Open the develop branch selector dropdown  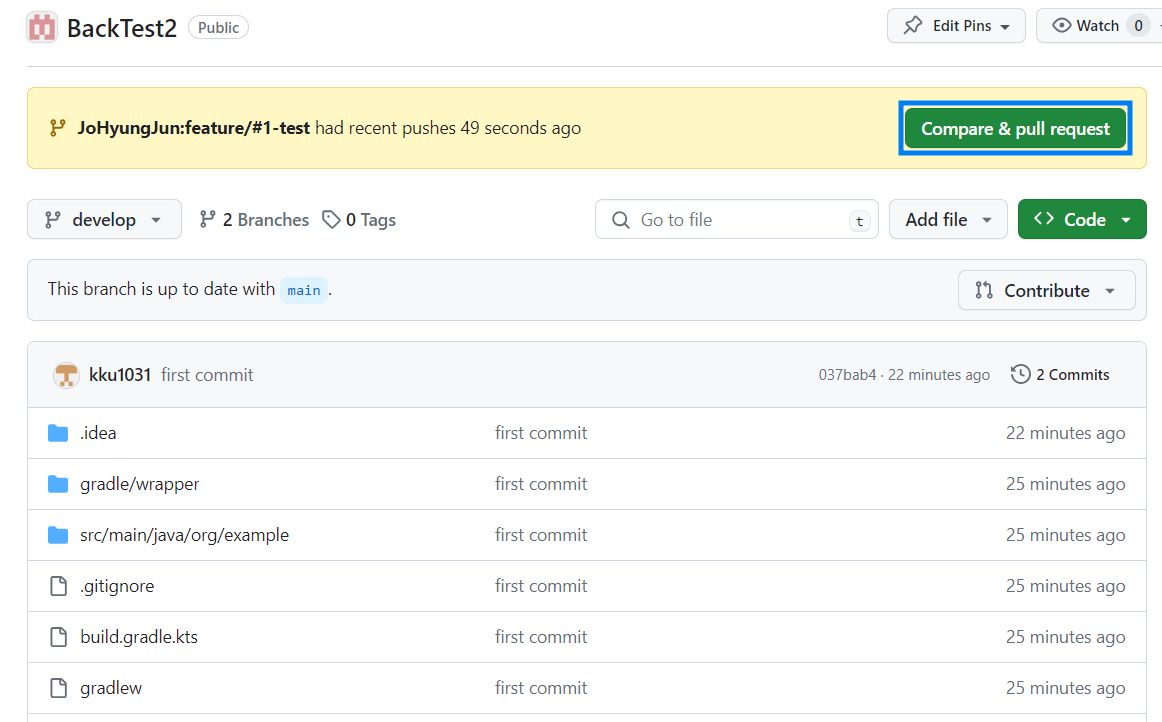[x=104, y=219]
